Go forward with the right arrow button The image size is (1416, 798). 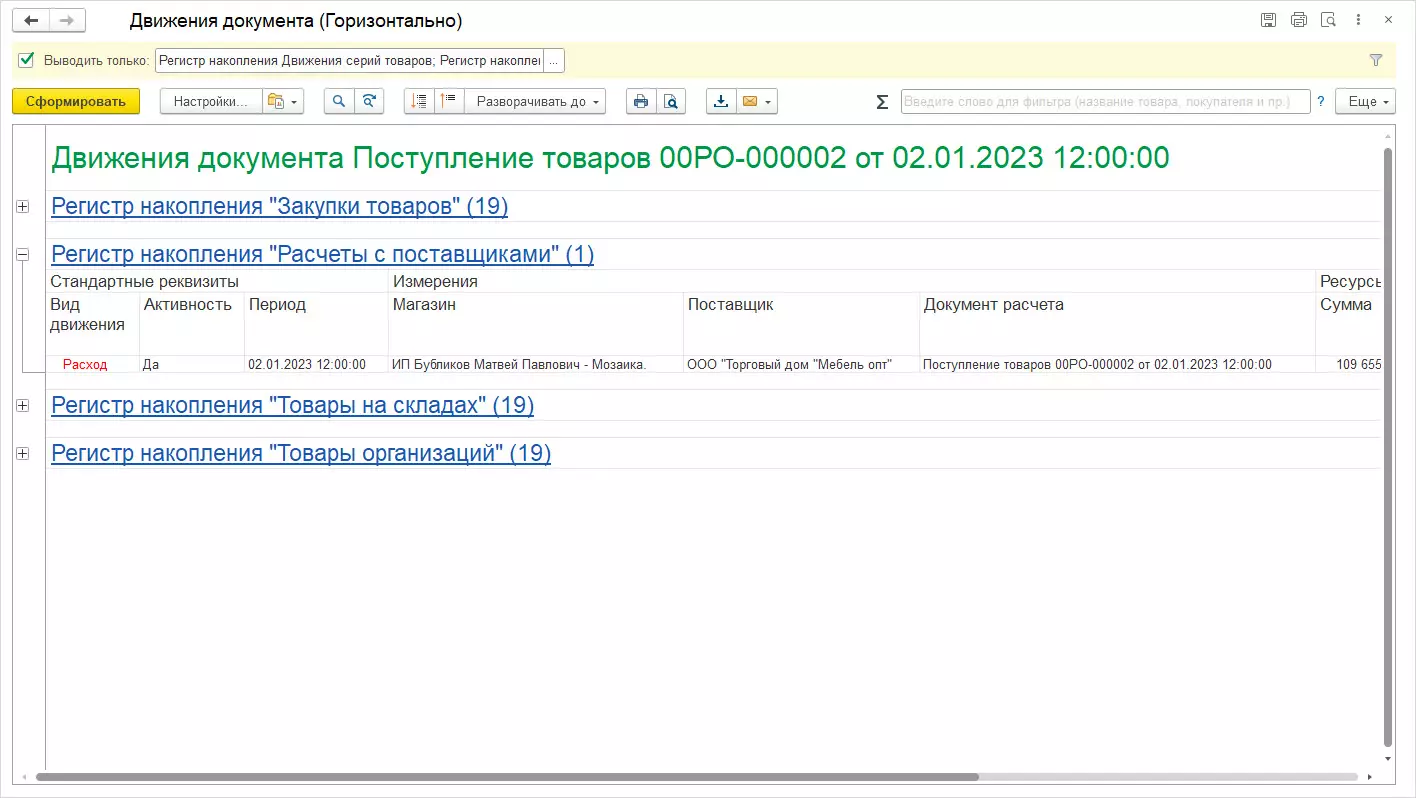pyautogui.click(x=68, y=20)
